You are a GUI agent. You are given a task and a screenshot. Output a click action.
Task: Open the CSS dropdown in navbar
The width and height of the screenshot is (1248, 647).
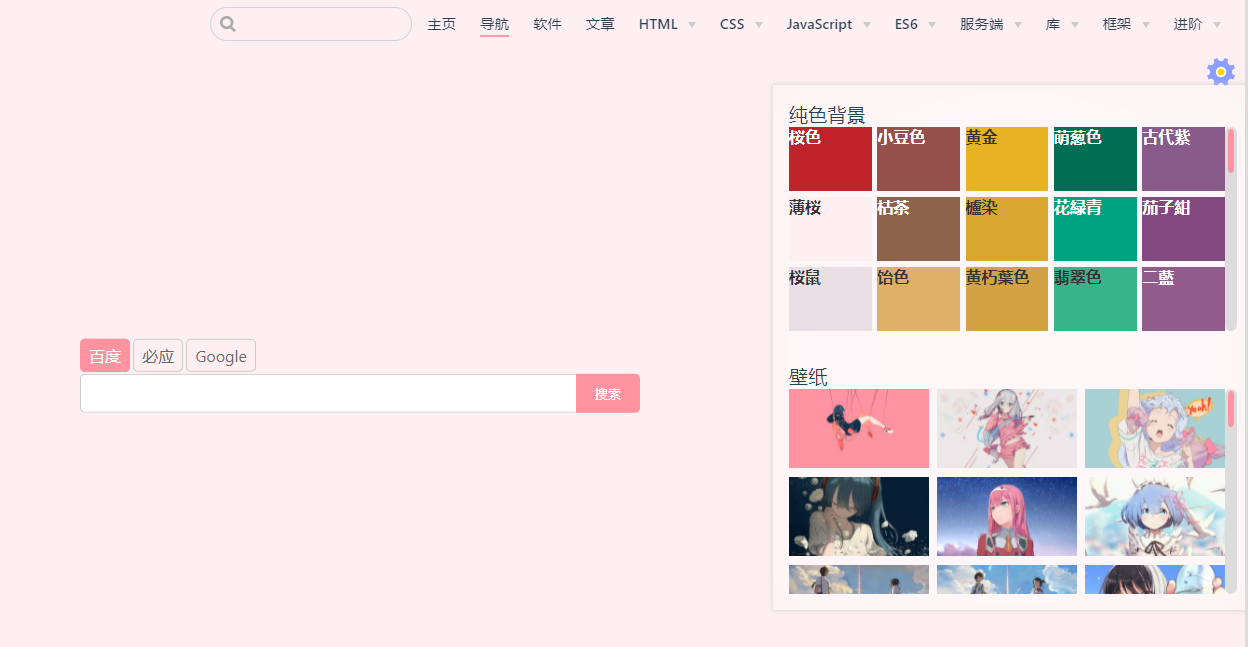point(741,24)
